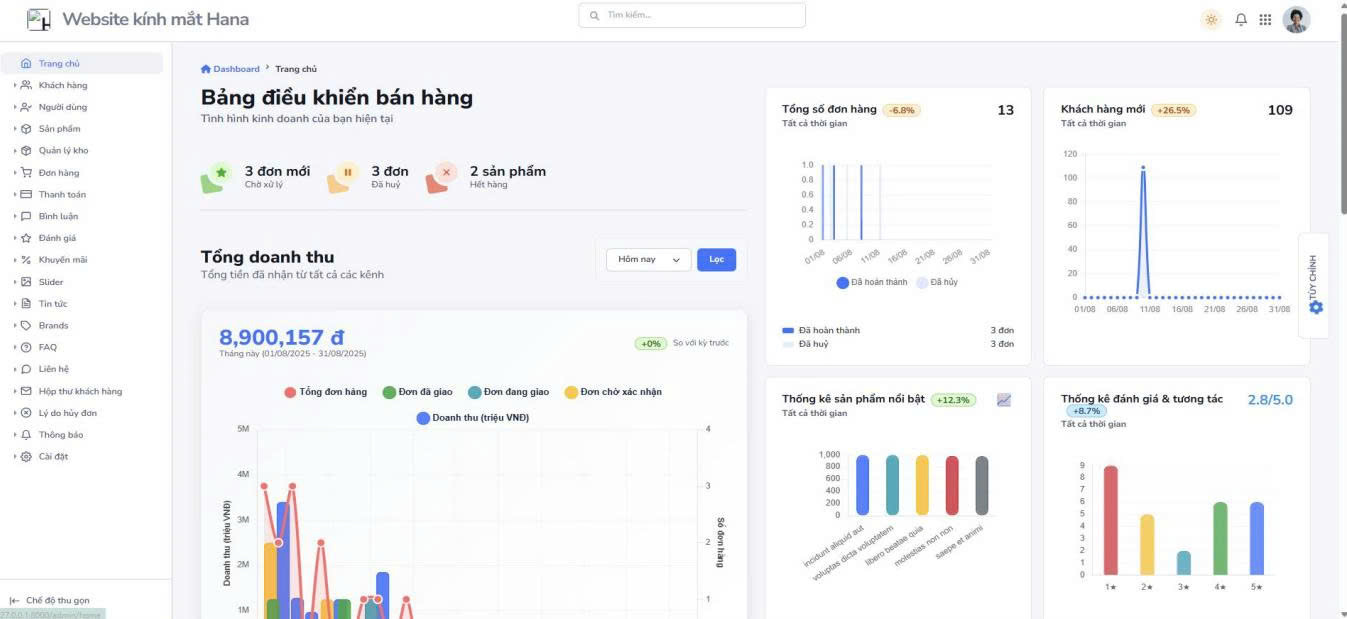Toggle Đã hủy legend in orders chart
Image resolution: width=1347 pixels, height=619 pixels.
[x=936, y=283]
